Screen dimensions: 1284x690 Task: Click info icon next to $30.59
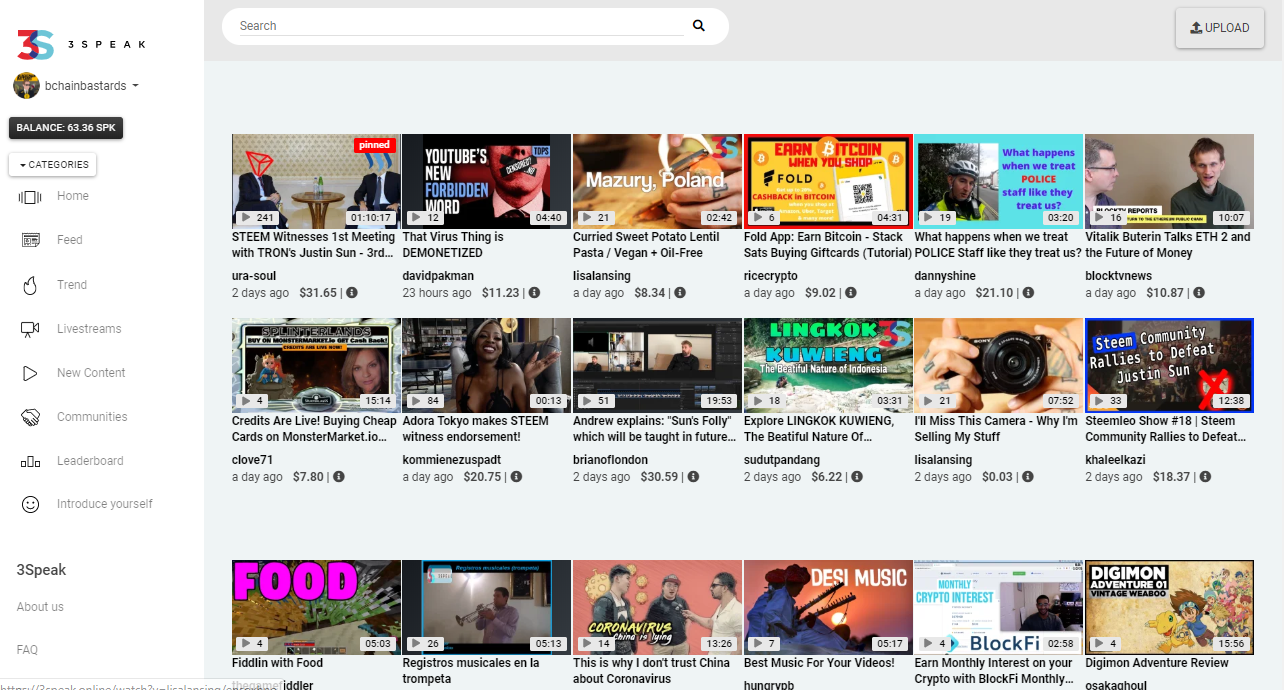(x=693, y=477)
